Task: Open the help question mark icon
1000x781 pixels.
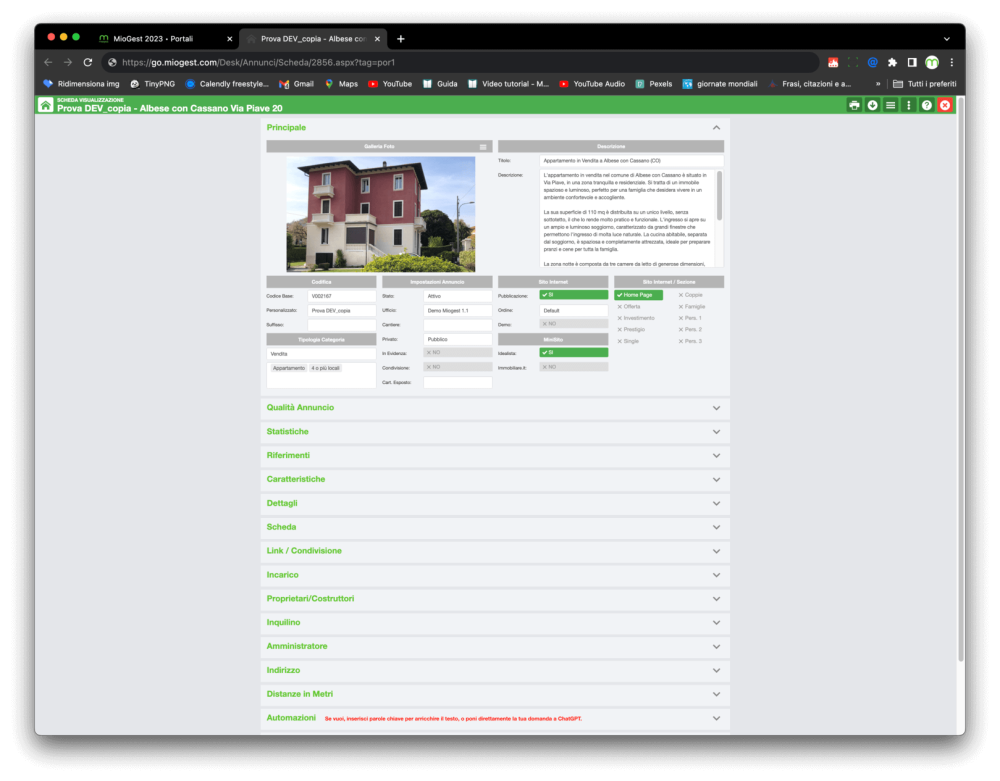Action: pyautogui.click(x=927, y=105)
